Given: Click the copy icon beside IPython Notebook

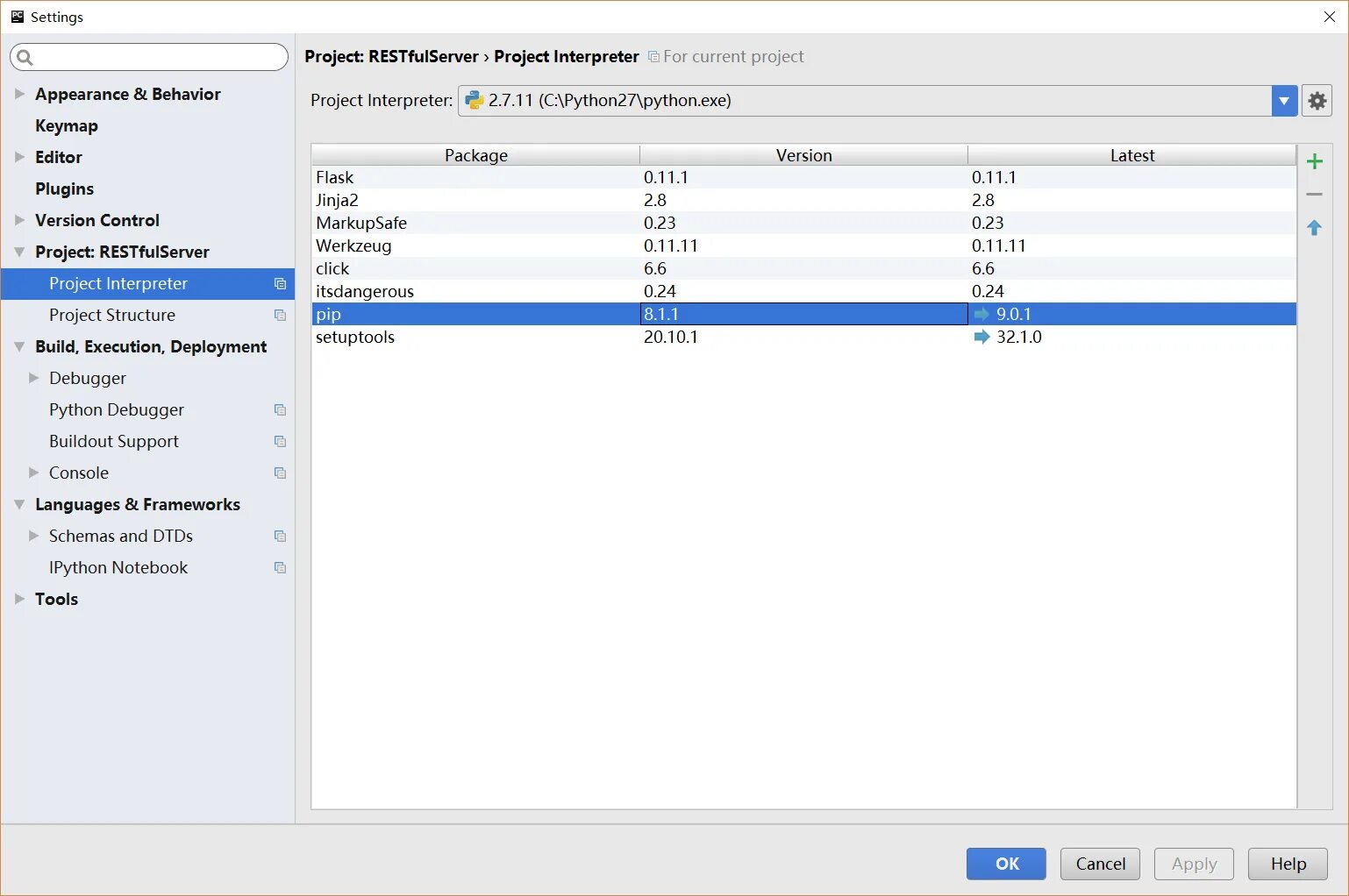Looking at the screenshot, I should (280, 568).
